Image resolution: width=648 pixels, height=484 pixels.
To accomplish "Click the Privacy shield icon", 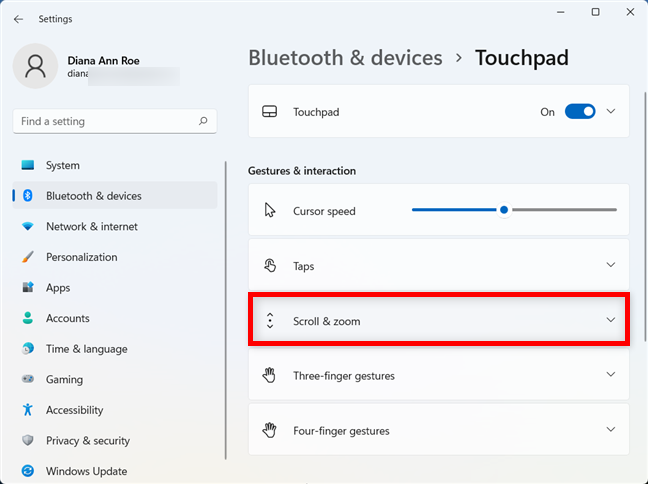I will (28, 440).
